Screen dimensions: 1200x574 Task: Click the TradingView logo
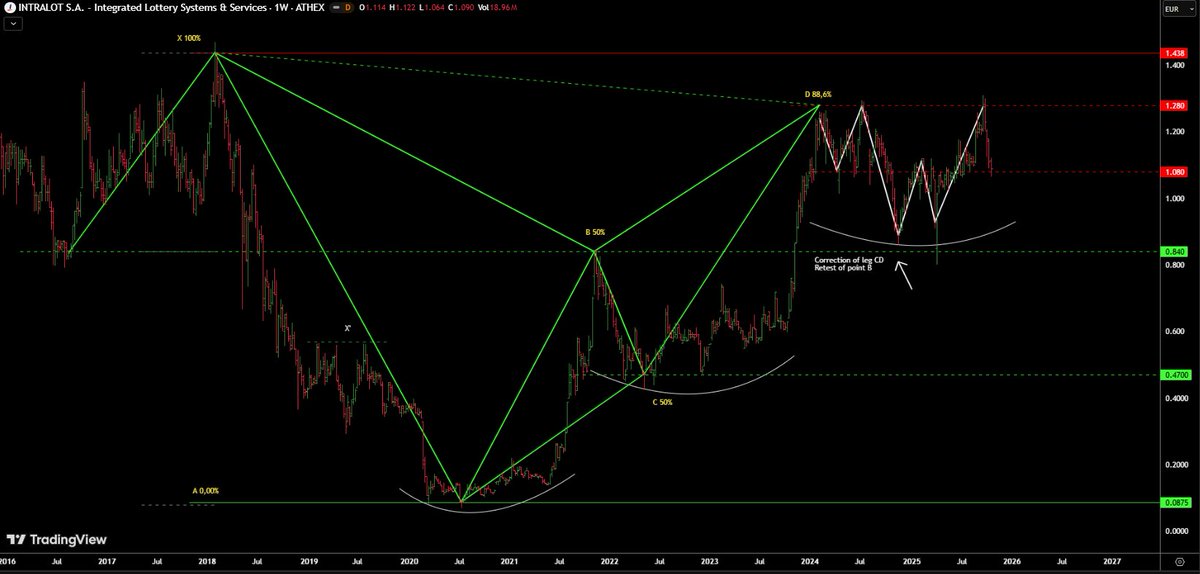[x=57, y=538]
